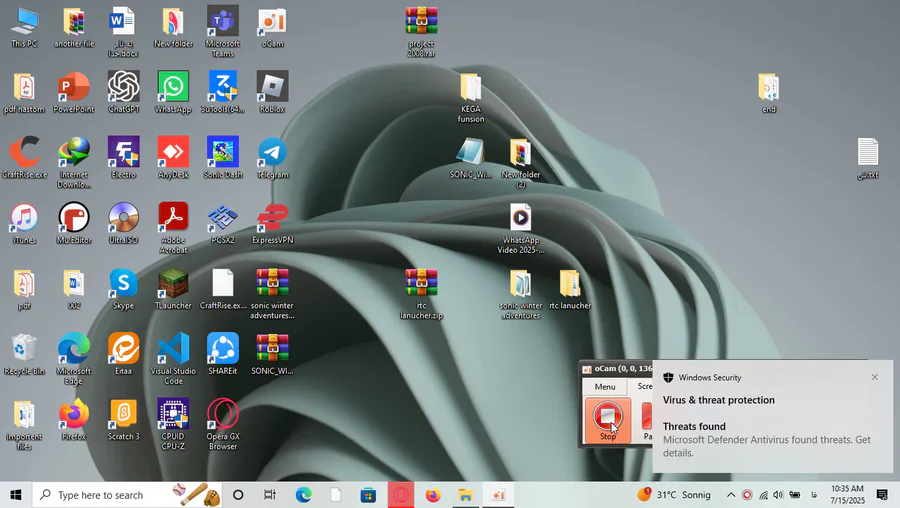900x508 pixels.
Task: Open the volume control in tray
Action: (x=778, y=495)
